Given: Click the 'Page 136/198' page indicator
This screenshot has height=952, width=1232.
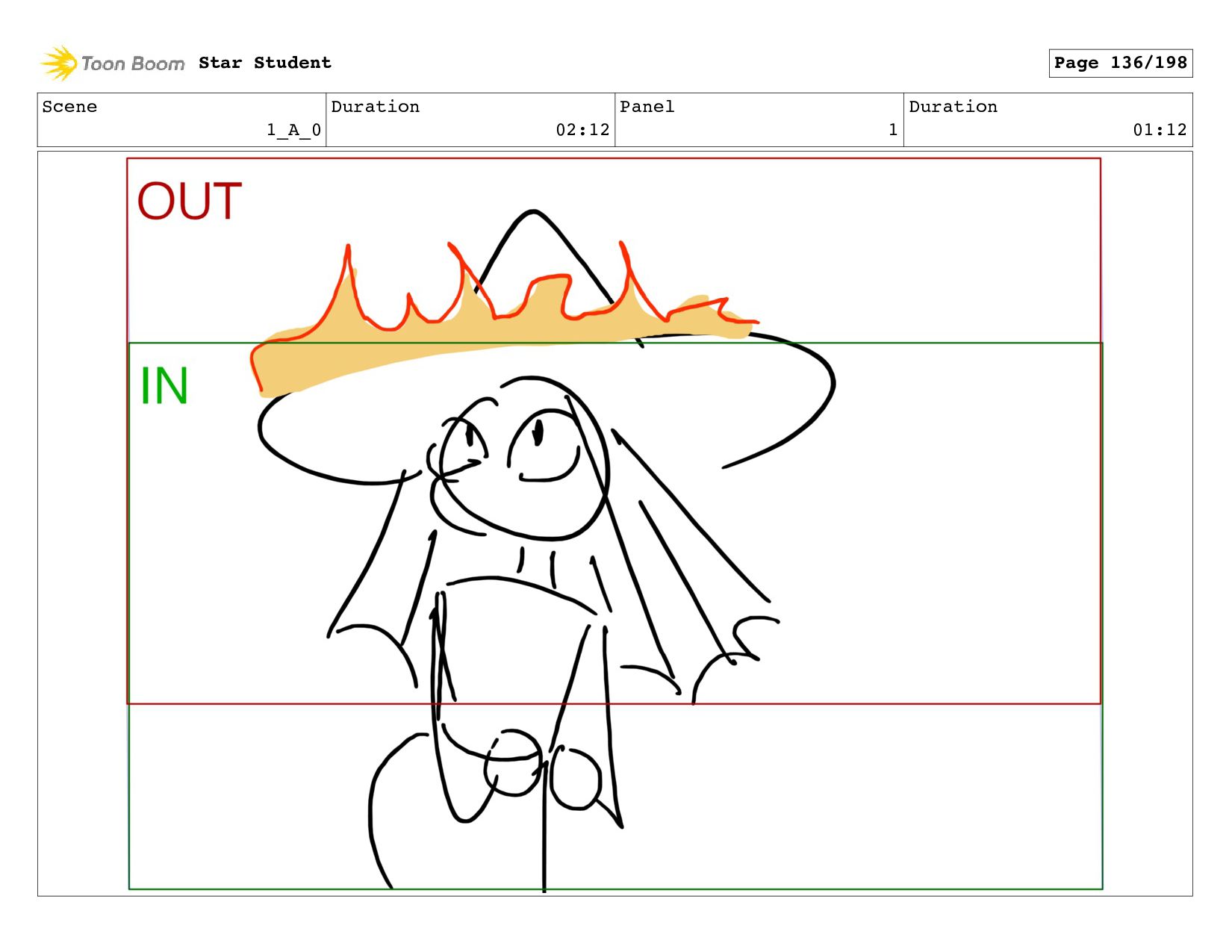Looking at the screenshot, I should click(x=1120, y=63).
